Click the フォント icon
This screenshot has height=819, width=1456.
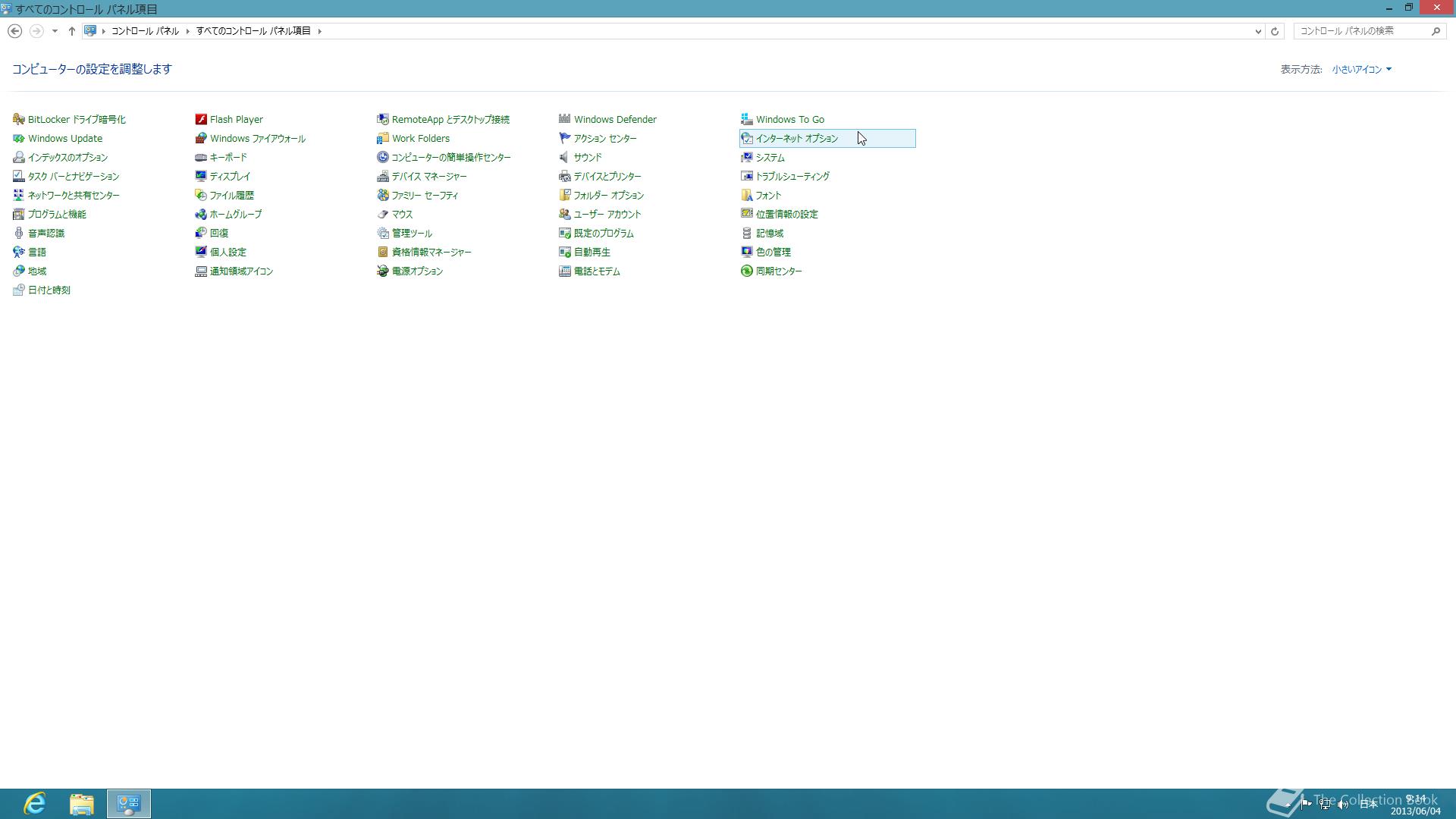coord(747,195)
